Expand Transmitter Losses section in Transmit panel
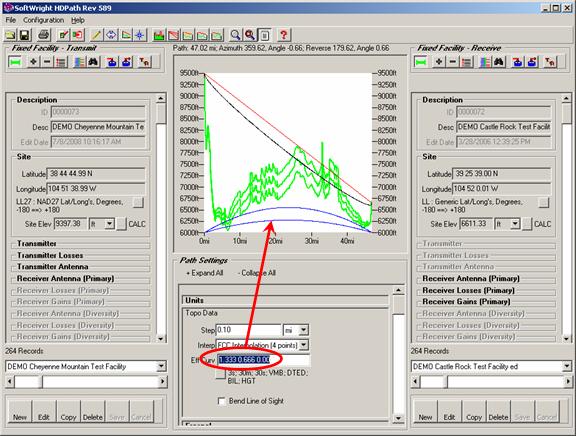 pyautogui.click(x=50, y=255)
